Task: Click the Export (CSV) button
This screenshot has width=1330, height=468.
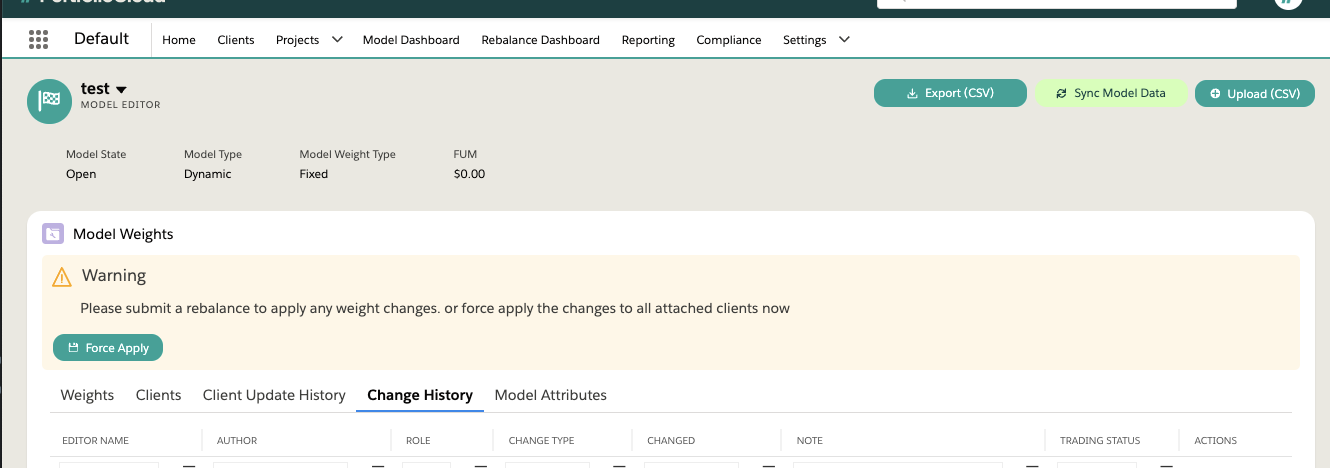Action: point(950,93)
